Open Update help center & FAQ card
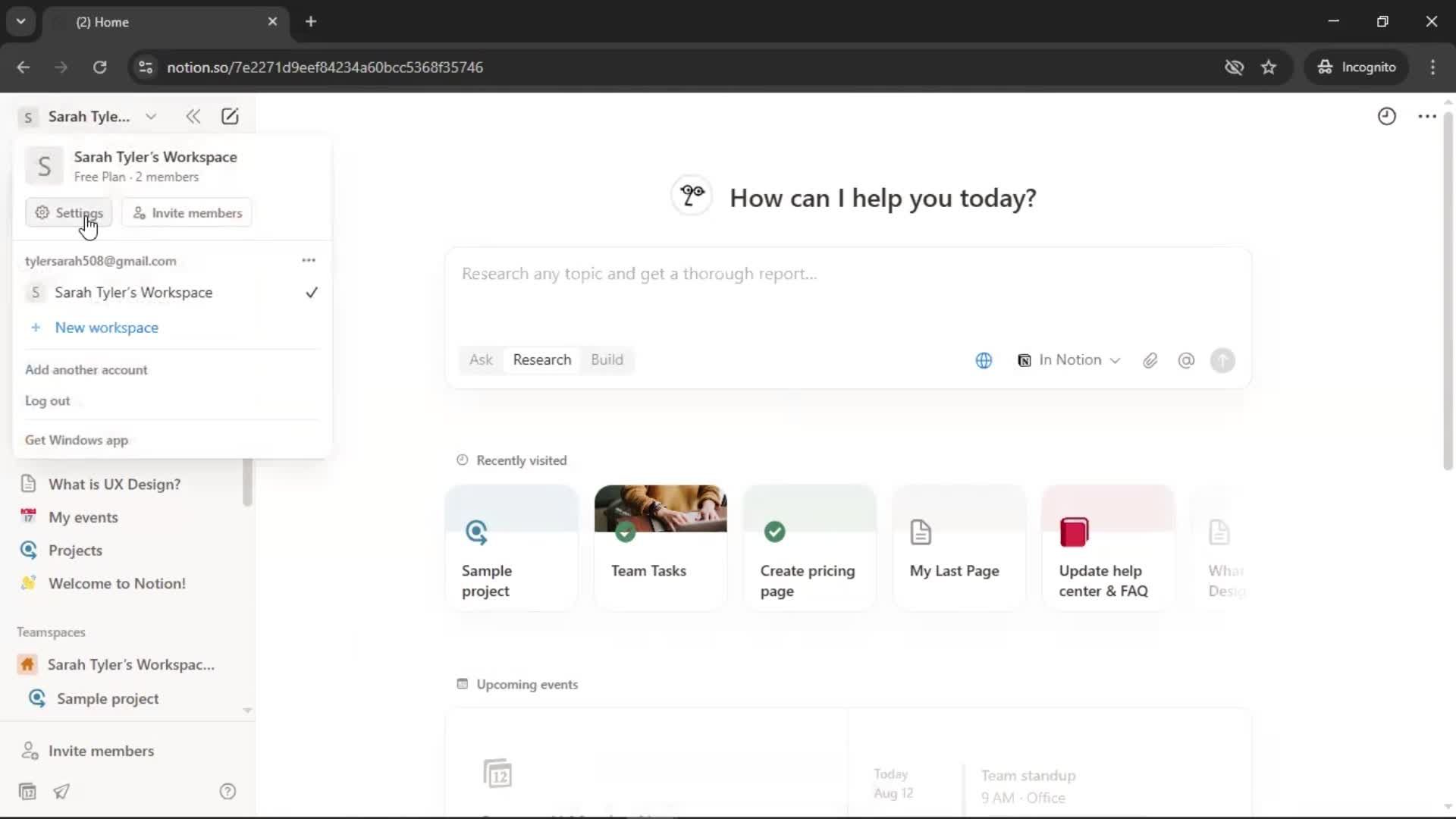The height and width of the screenshot is (819, 1456). (1108, 548)
